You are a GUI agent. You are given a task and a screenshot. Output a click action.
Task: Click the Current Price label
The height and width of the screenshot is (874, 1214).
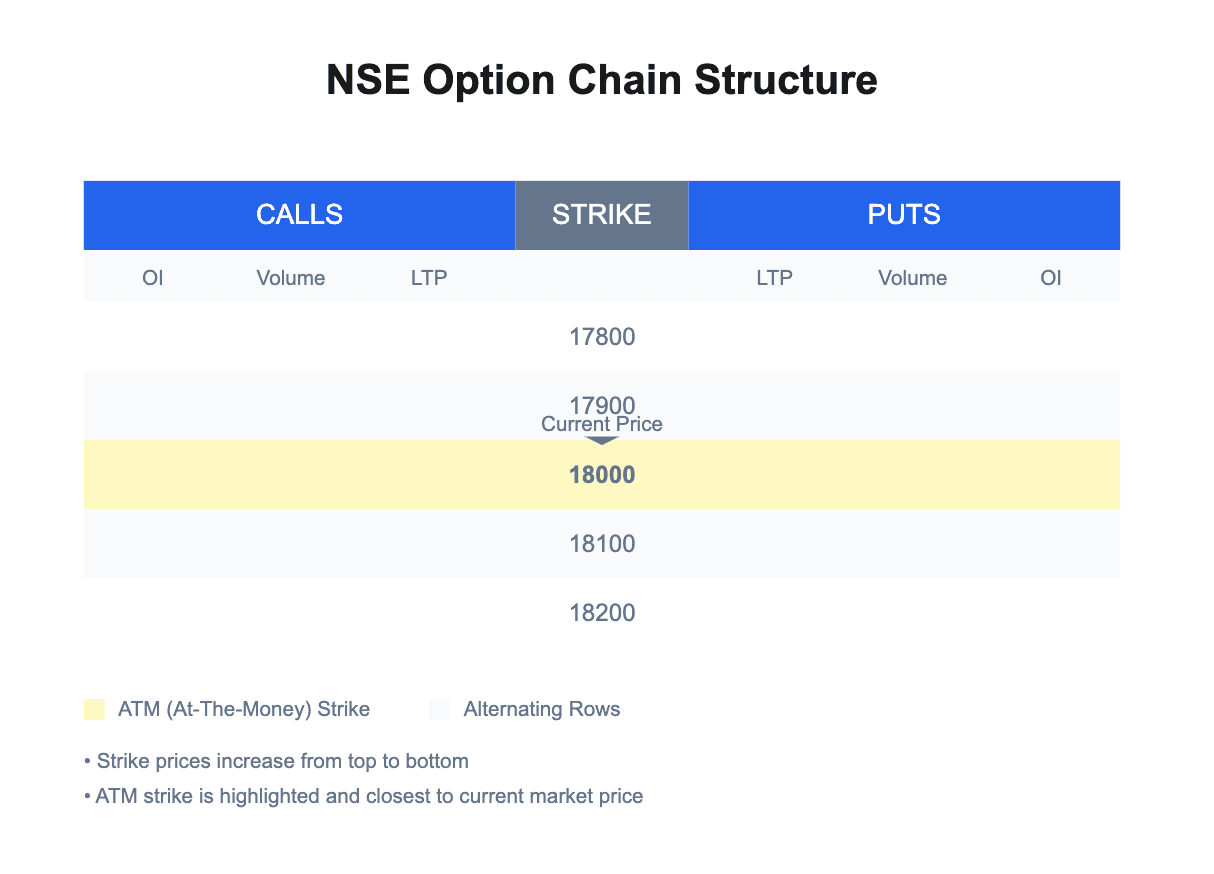click(x=602, y=425)
